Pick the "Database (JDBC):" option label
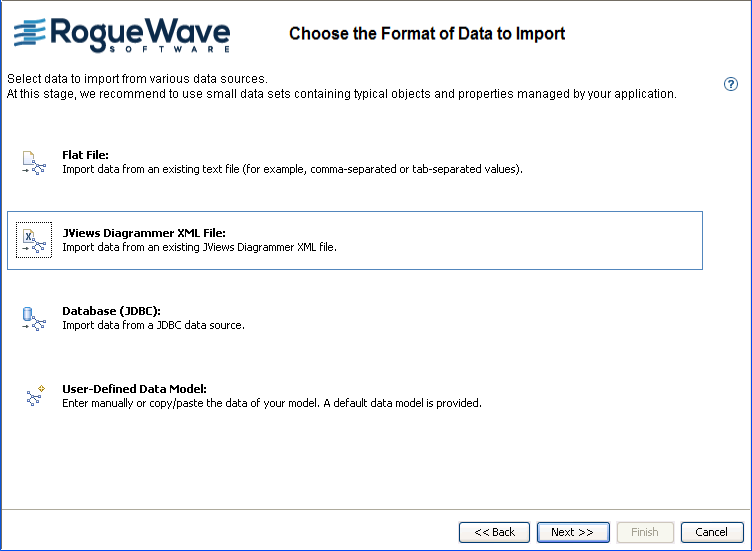This screenshot has width=752, height=551. pyautogui.click(x=111, y=312)
